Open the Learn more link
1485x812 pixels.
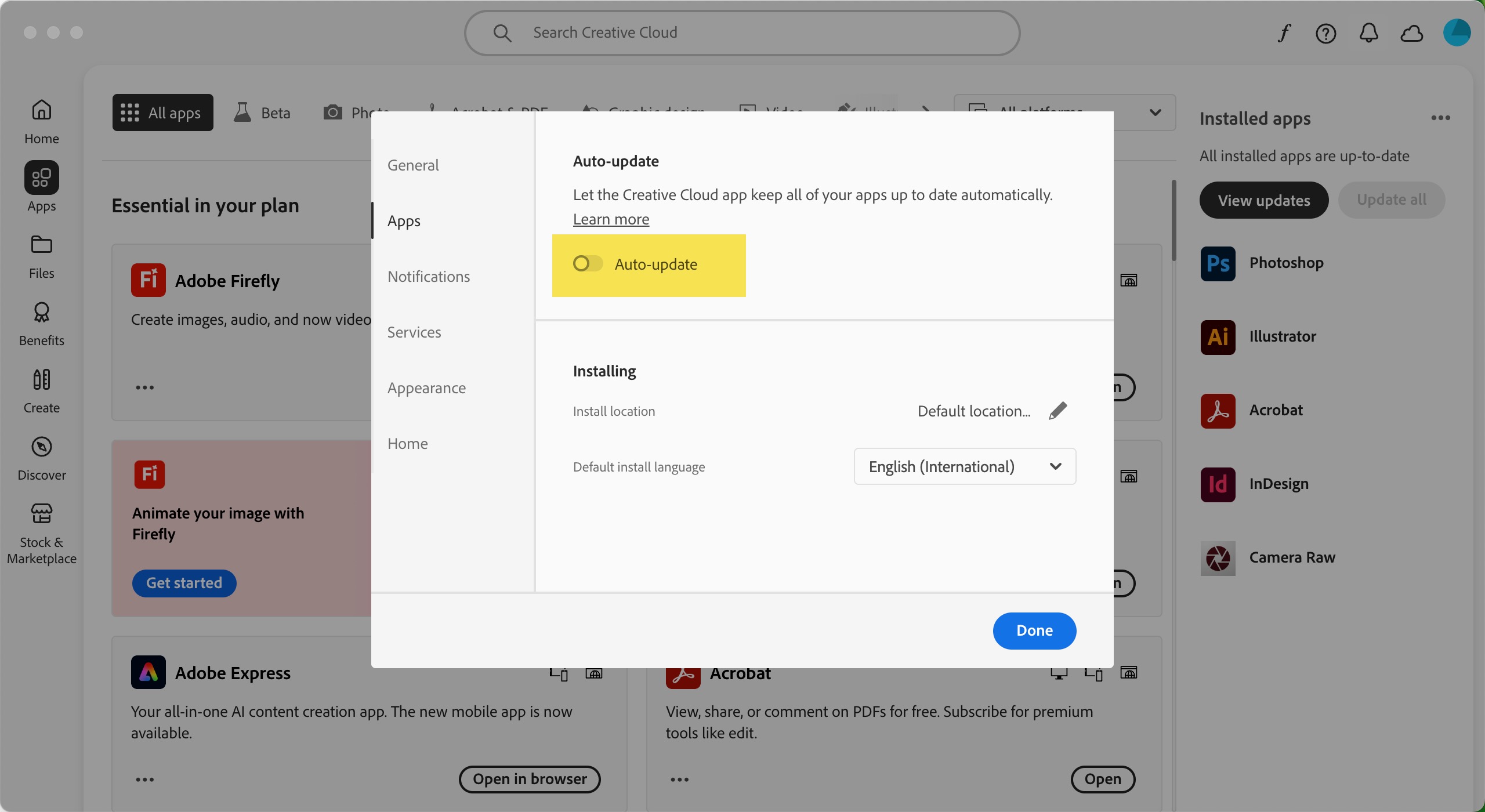[611, 219]
